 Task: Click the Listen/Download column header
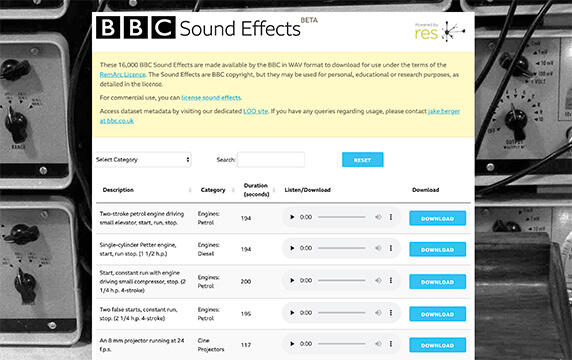(x=308, y=190)
